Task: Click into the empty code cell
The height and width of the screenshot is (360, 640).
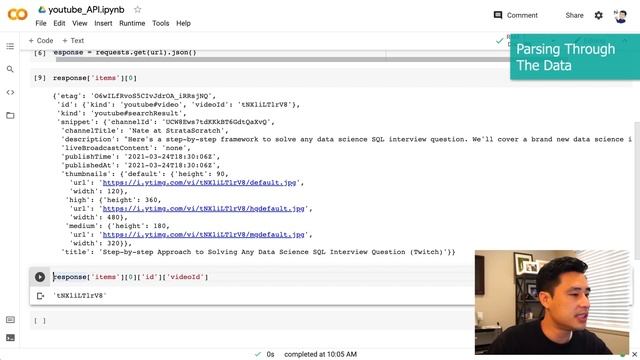Action: pos(261,321)
